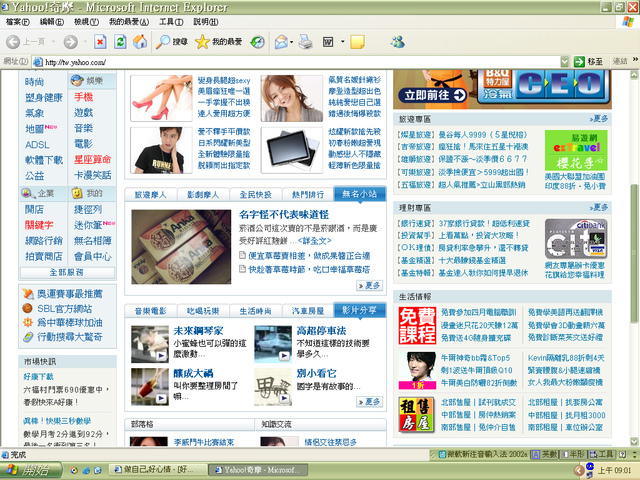Switch to 旅遊摩人 tab
Image resolution: width=640 pixels, height=480 pixels.
point(151,195)
